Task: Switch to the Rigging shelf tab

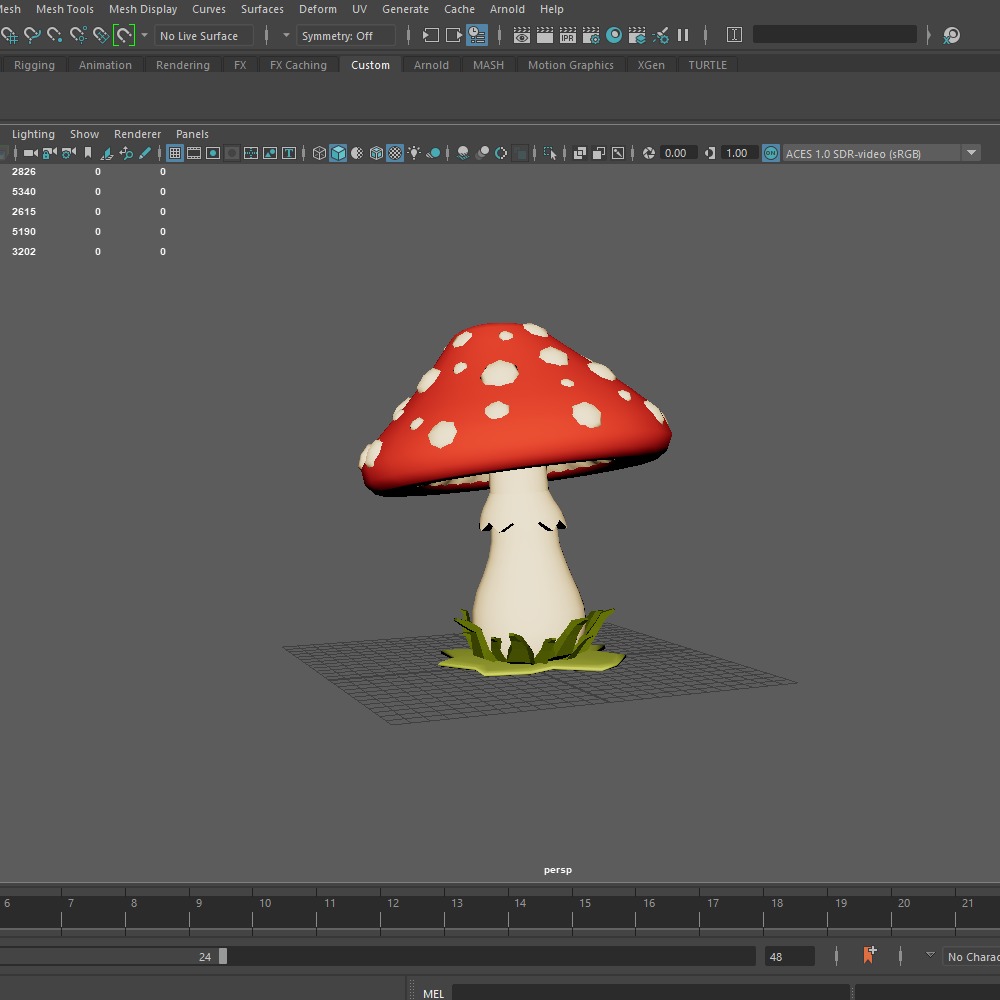Action: (34, 64)
